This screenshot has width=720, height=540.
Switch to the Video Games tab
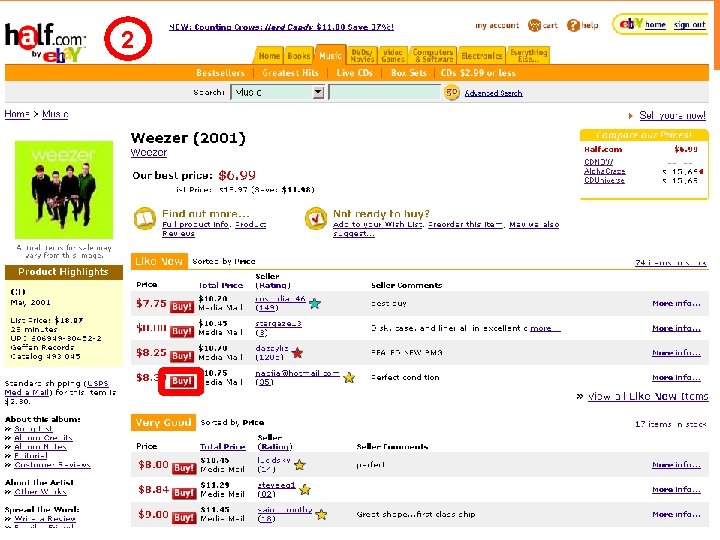(x=393, y=56)
